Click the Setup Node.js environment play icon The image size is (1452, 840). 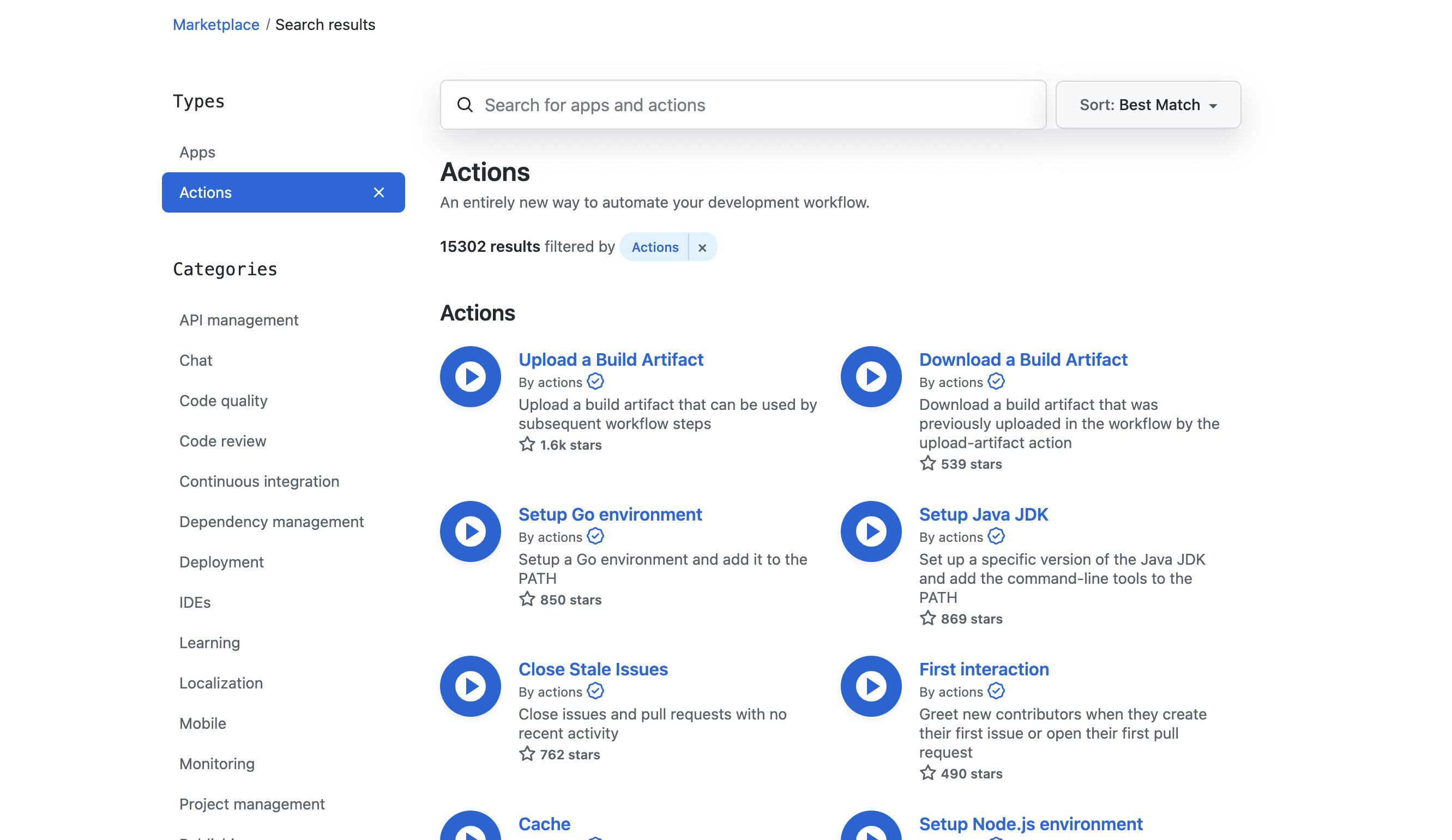click(871, 826)
